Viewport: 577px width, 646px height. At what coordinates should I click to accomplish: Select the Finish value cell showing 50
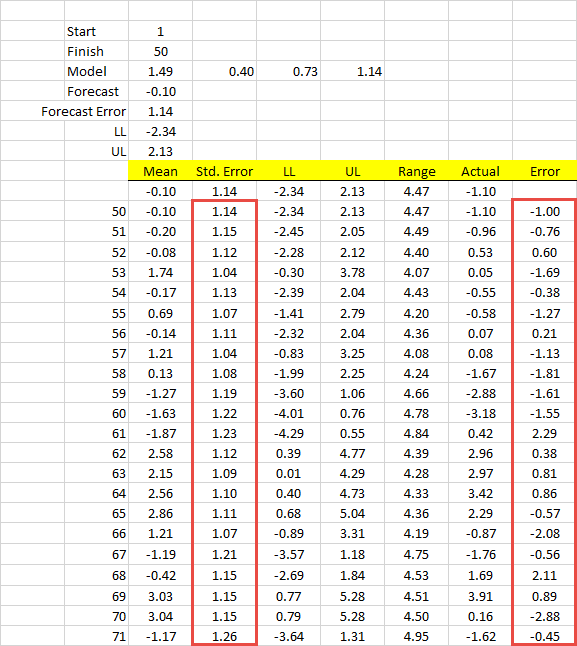click(x=160, y=51)
